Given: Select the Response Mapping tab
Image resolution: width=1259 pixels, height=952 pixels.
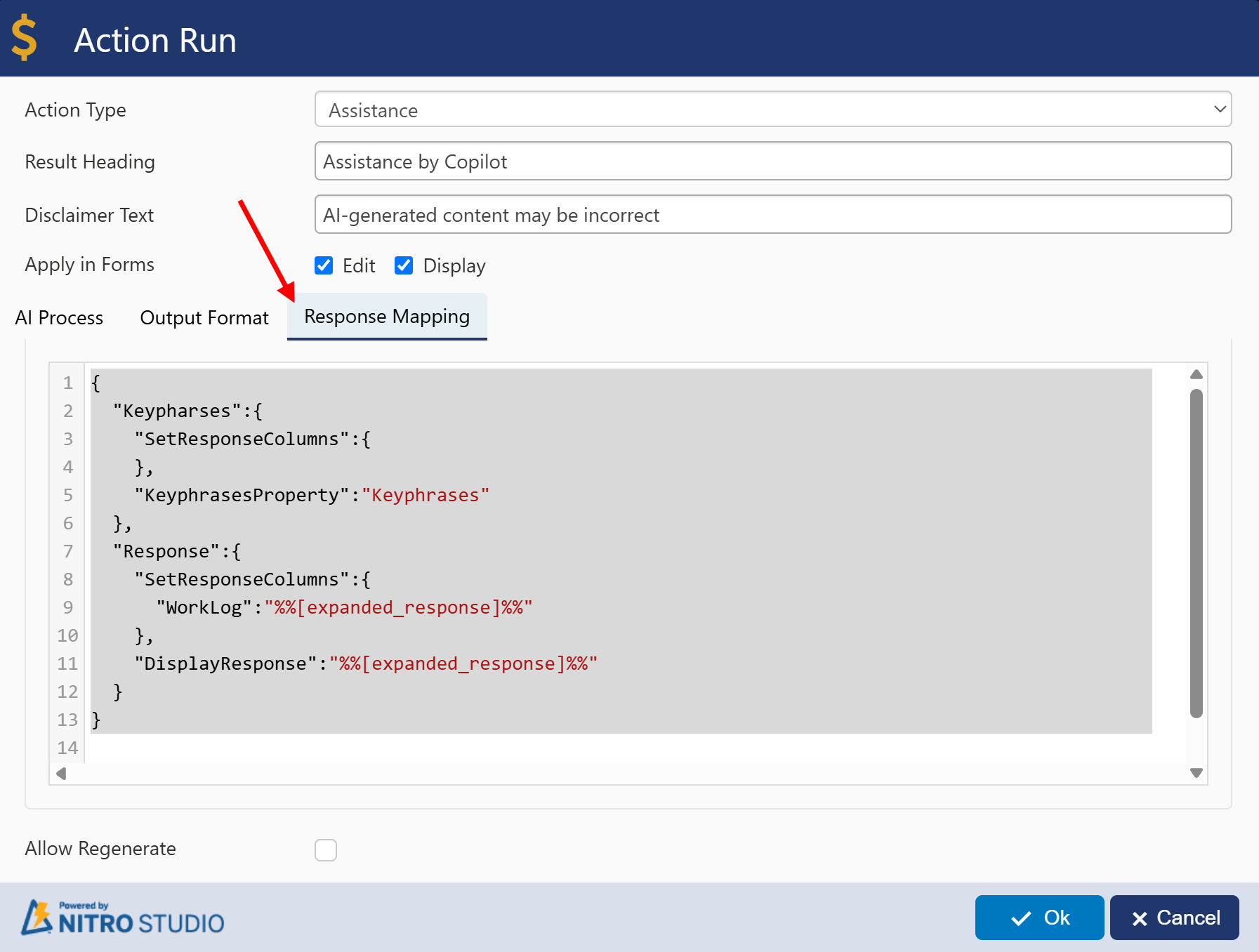Looking at the screenshot, I should click(387, 317).
